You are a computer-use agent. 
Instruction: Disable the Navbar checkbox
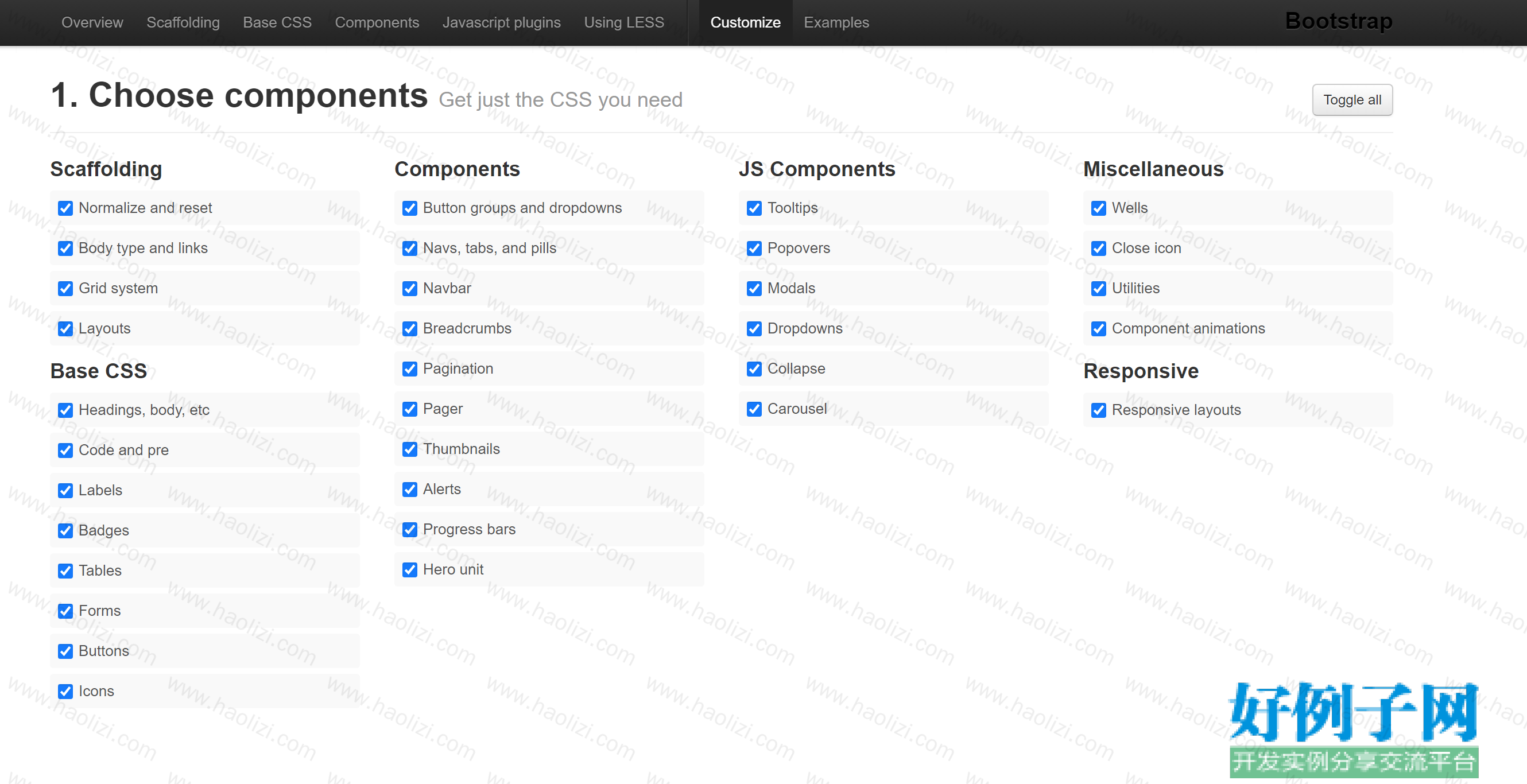click(x=410, y=289)
